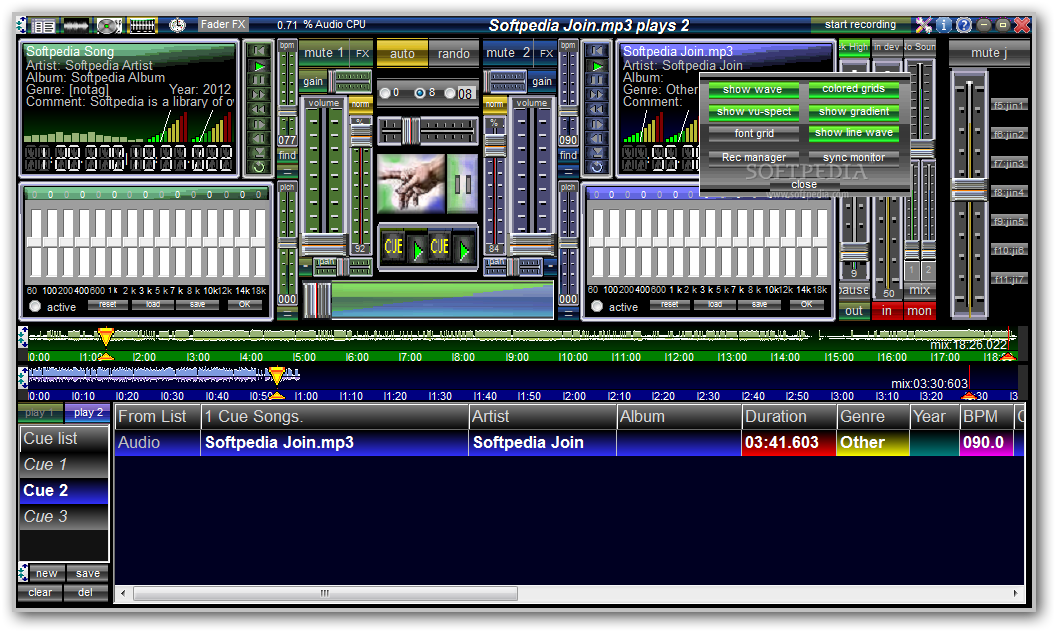Viewport: 1056px width, 632px height.
Task: Play deck 1 with green play icon
Action: (x=259, y=66)
